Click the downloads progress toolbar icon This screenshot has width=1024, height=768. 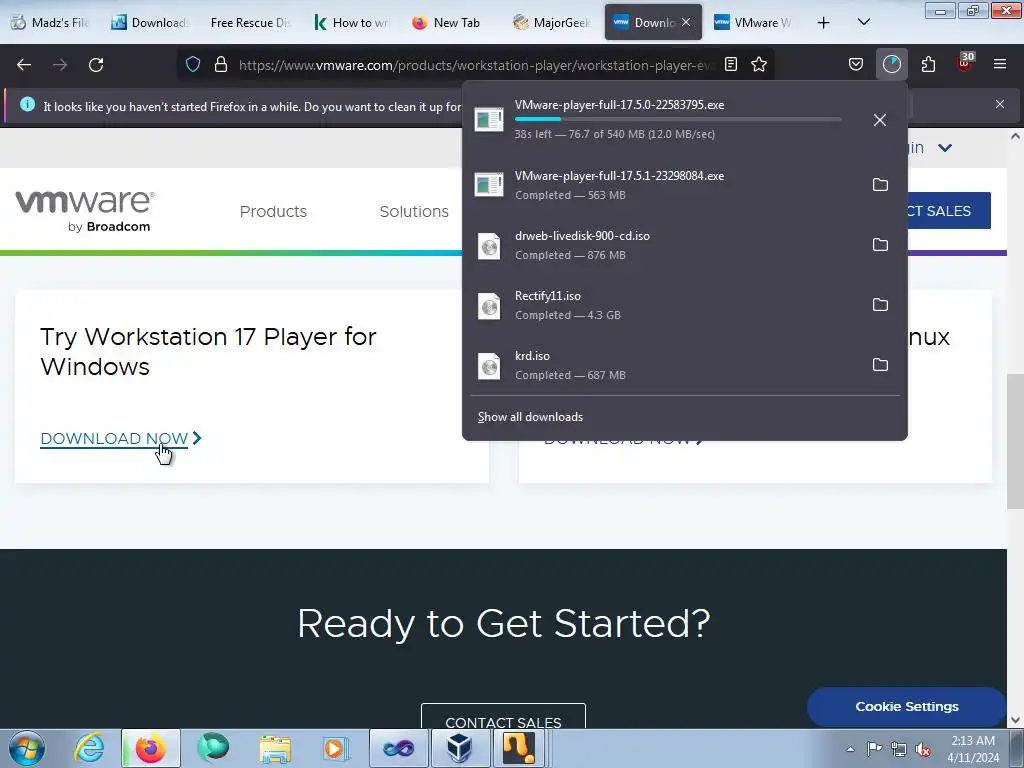point(891,64)
